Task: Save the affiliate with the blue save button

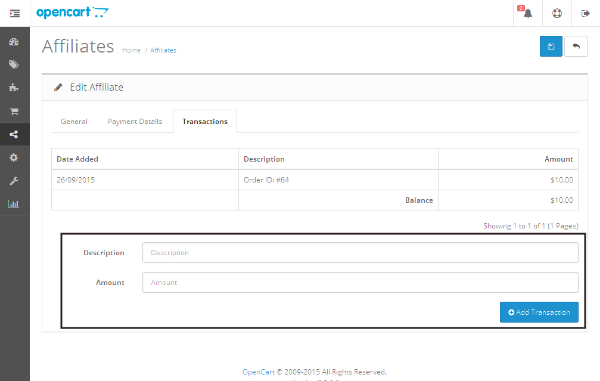Action: point(551,46)
